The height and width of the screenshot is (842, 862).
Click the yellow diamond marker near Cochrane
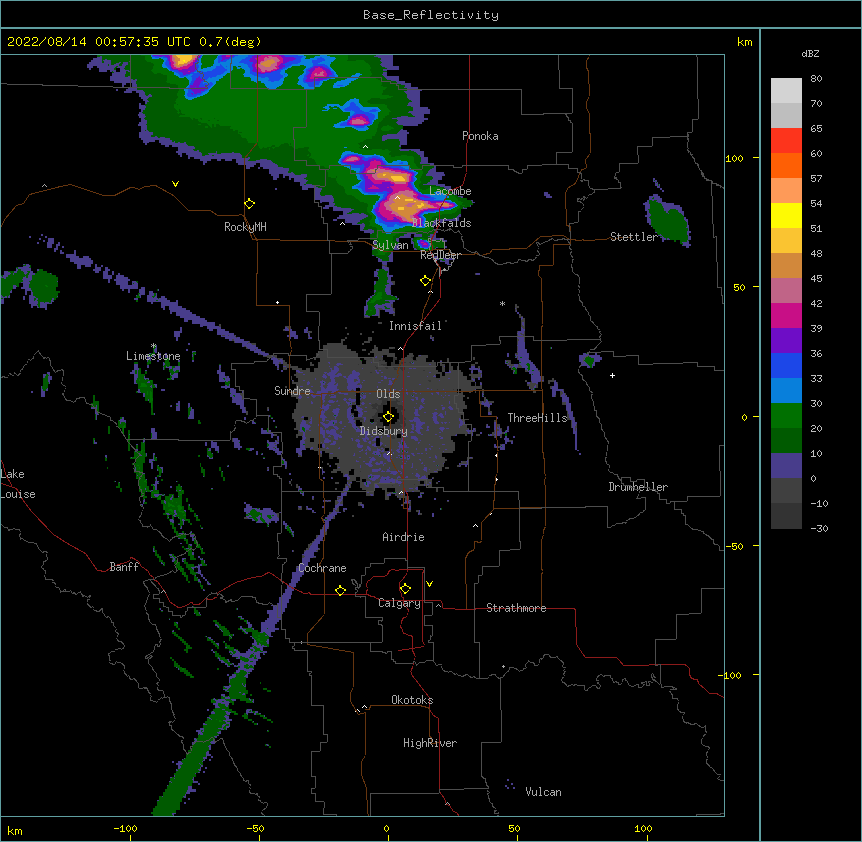coord(340,590)
